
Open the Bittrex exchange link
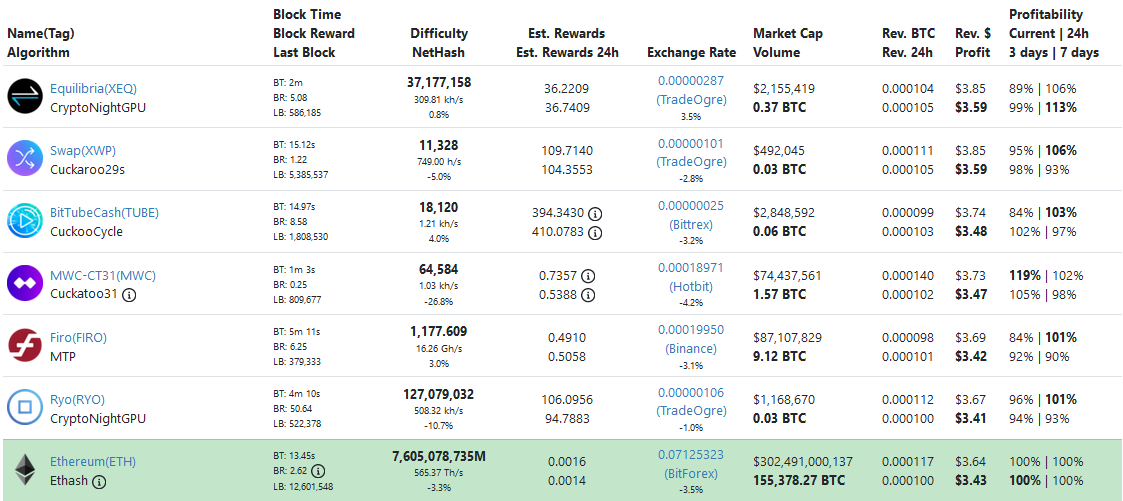tap(691, 225)
